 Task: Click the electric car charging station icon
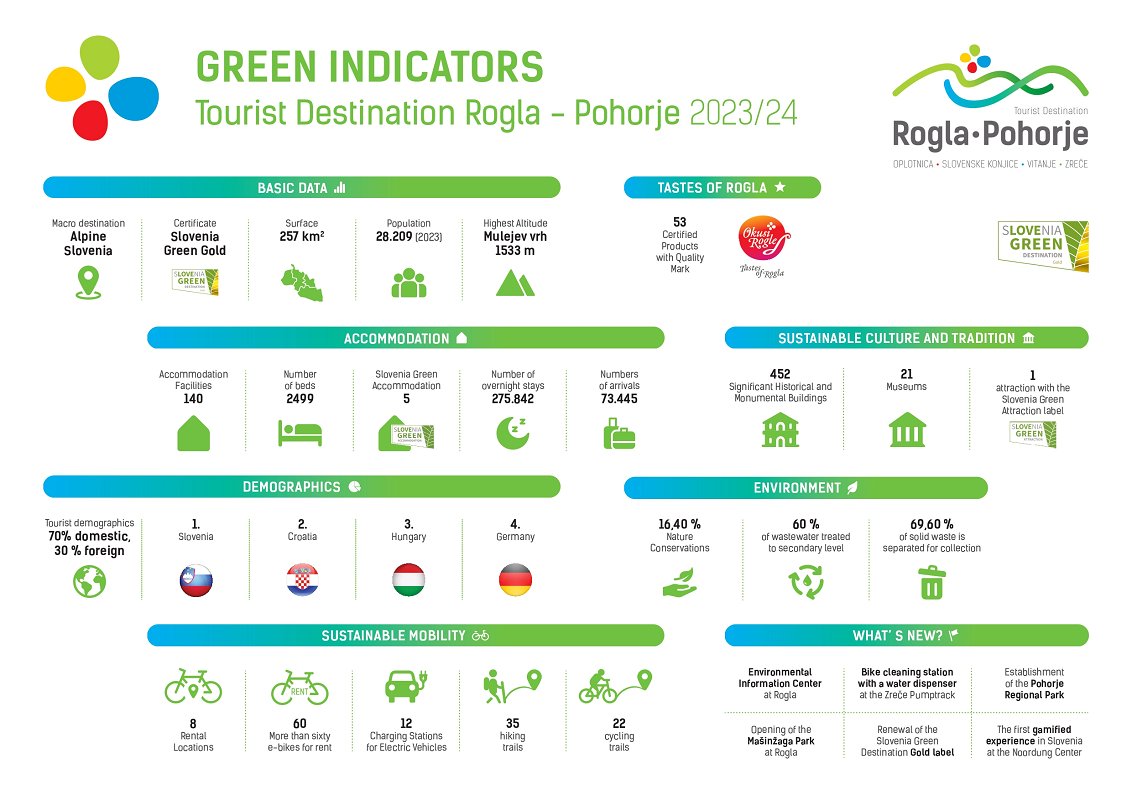tap(406, 687)
